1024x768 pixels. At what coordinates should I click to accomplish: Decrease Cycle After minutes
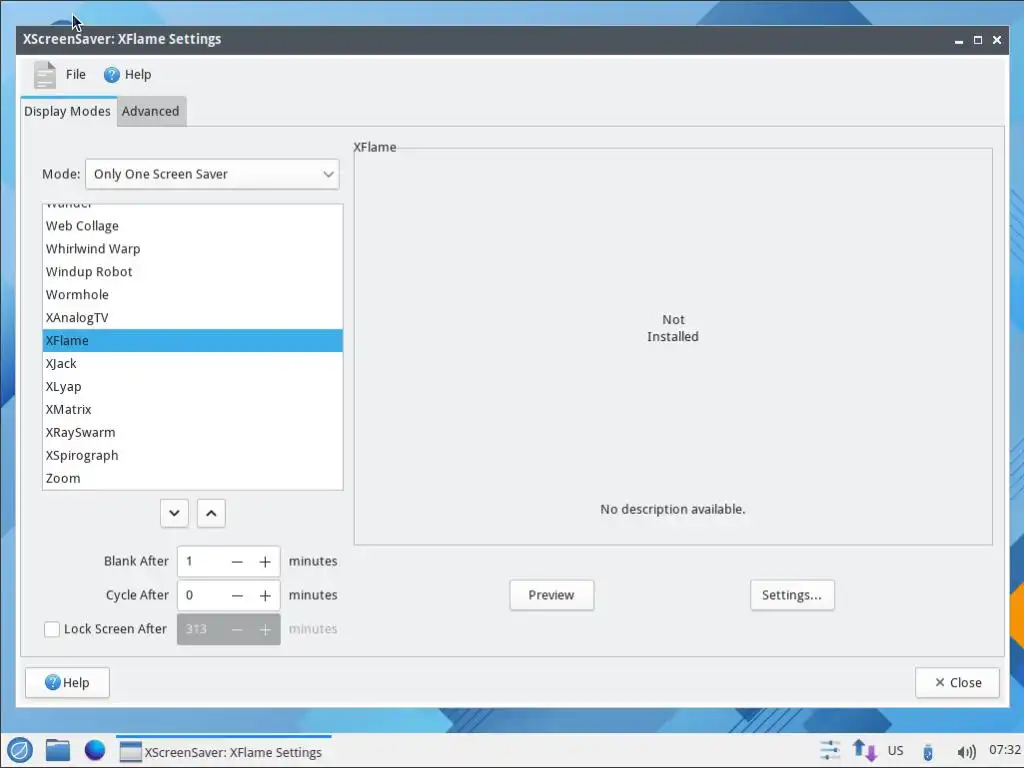pyautogui.click(x=237, y=596)
